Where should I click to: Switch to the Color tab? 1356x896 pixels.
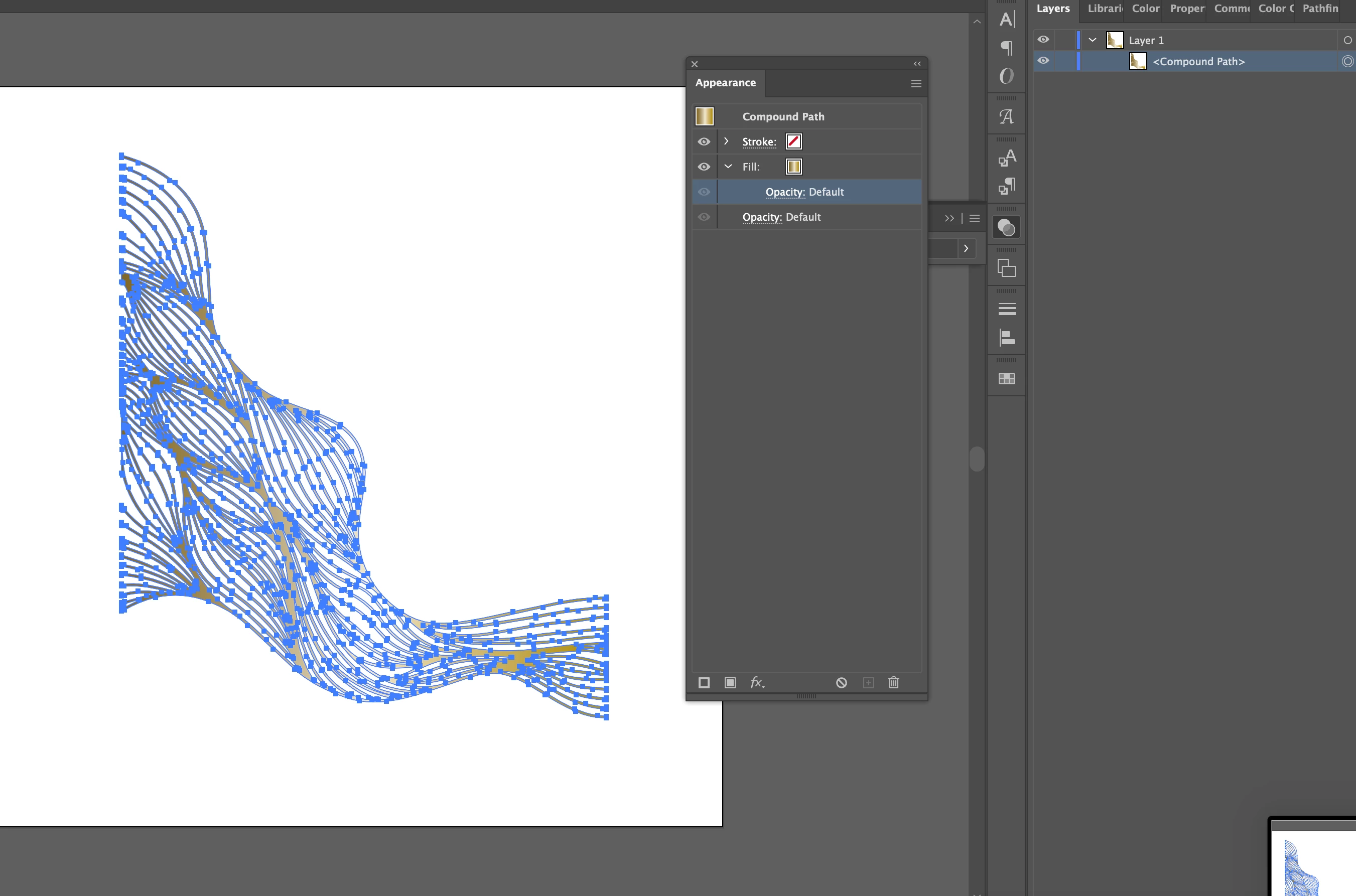[x=1145, y=9]
